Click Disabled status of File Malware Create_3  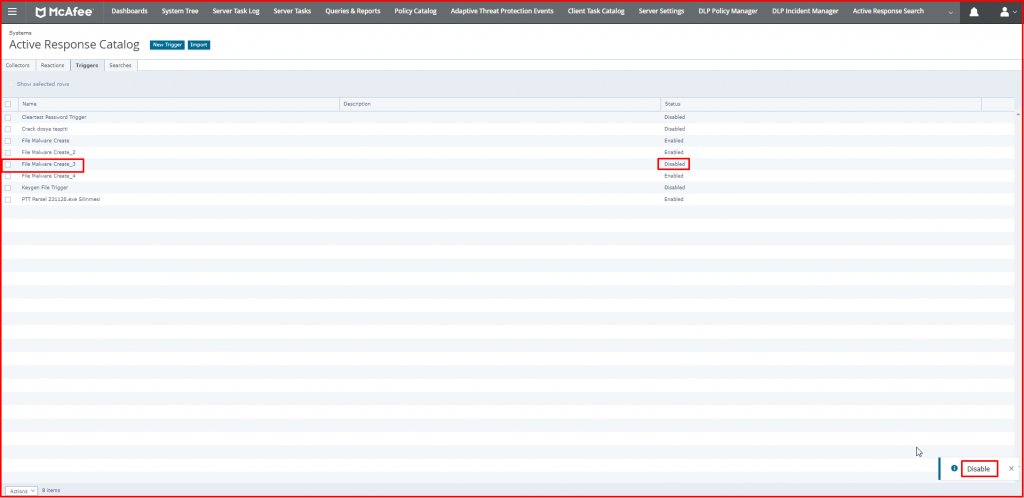[x=675, y=164]
